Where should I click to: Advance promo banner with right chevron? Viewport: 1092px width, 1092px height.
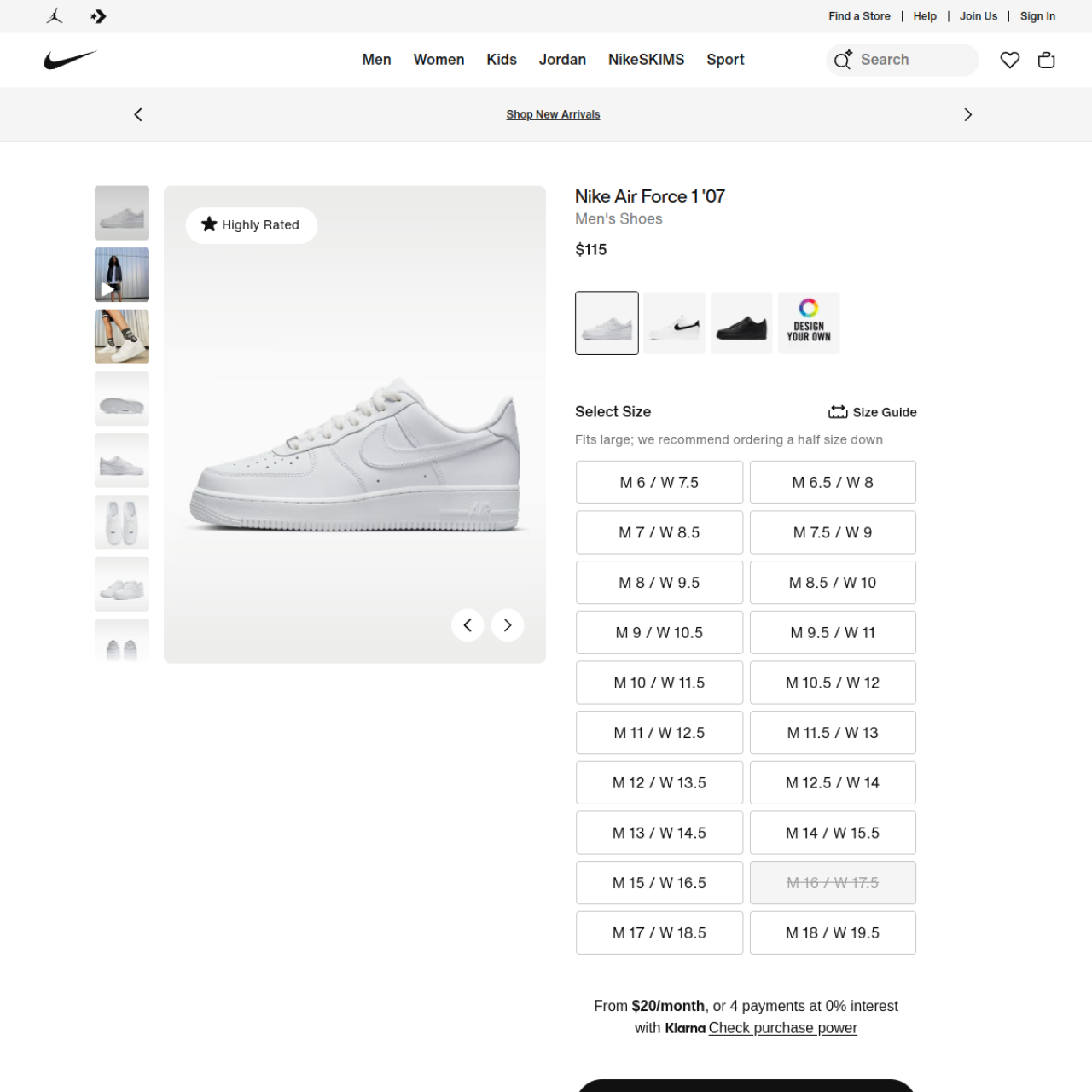point(967,114)
